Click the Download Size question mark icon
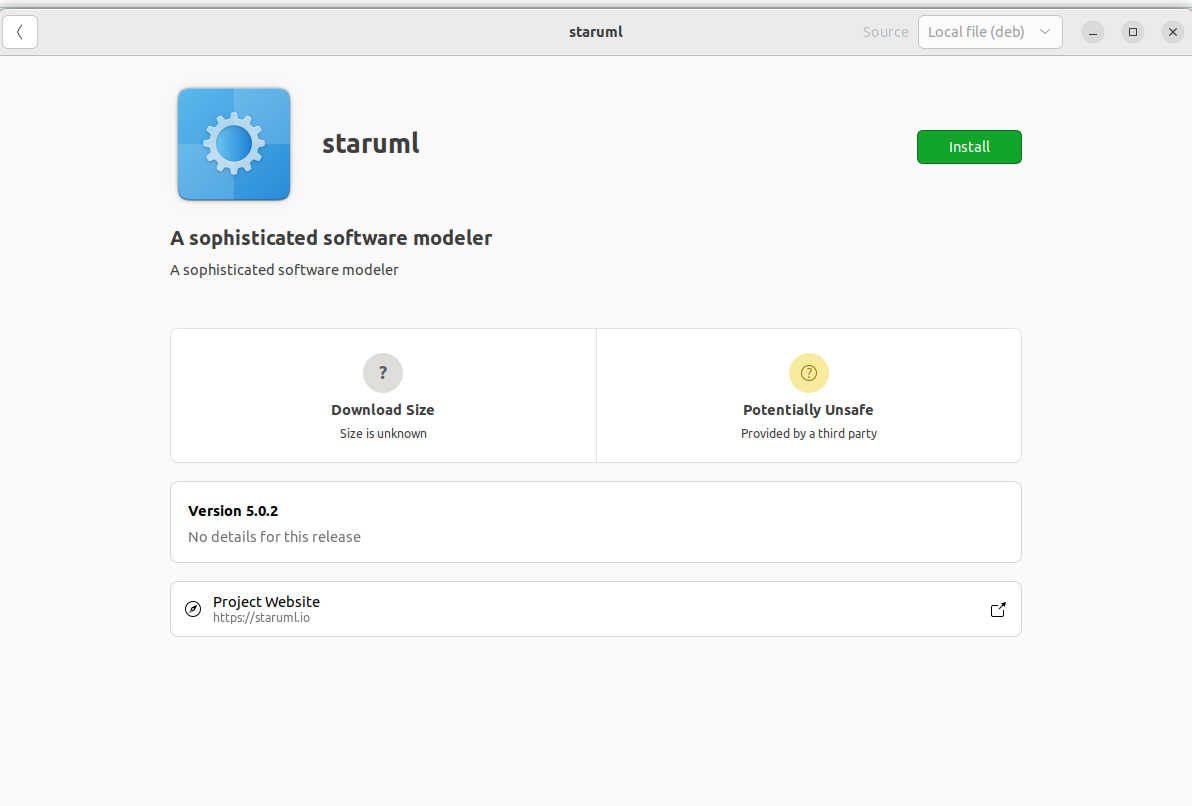 point(383,373)
